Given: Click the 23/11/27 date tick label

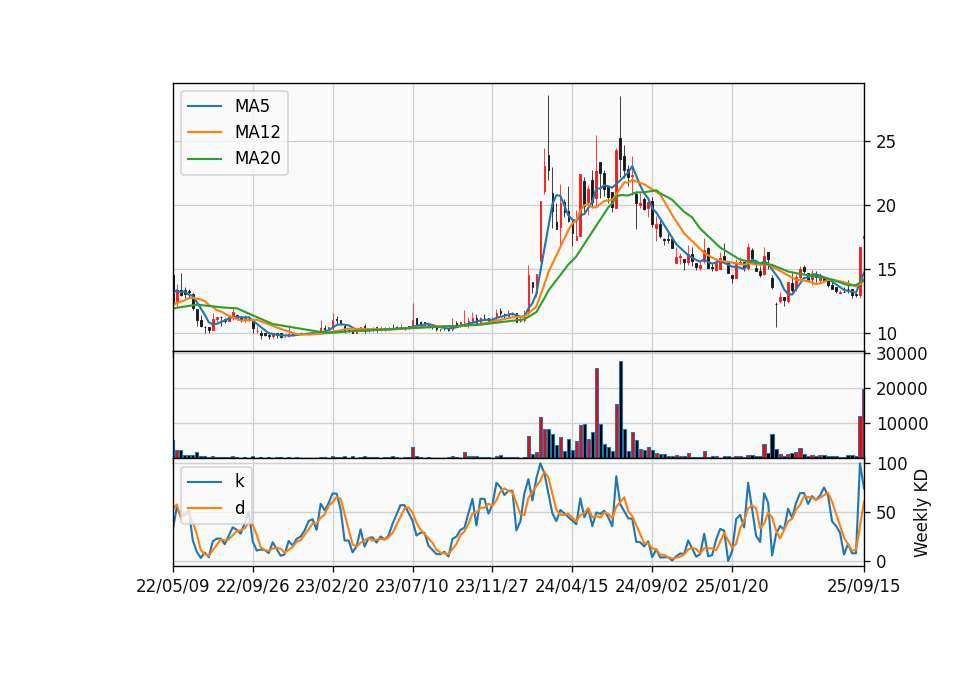Looking at the screenshot, I should [x=492, y=586].
